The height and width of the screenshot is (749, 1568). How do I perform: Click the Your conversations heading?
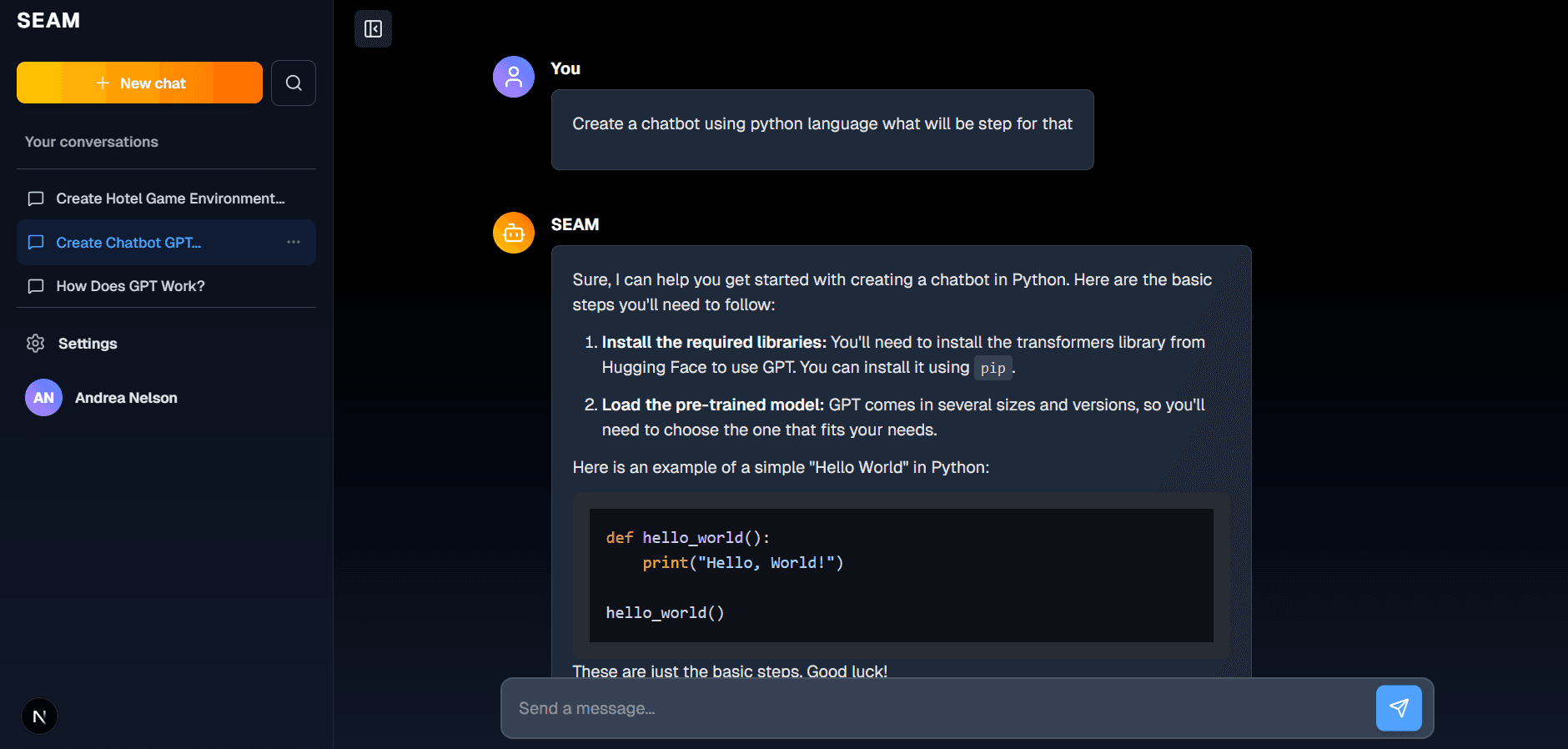[x=92, y=142]
